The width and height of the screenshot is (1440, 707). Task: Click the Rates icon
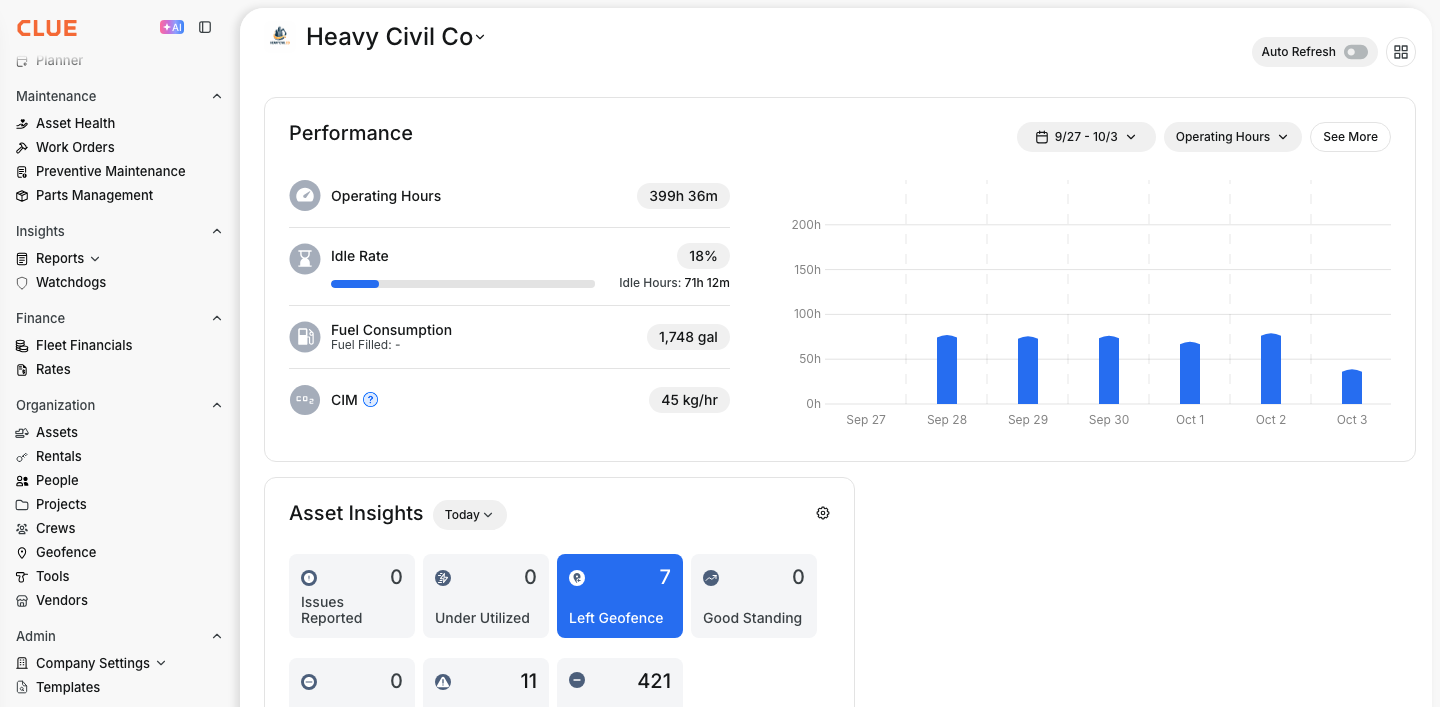coord(22,369)
